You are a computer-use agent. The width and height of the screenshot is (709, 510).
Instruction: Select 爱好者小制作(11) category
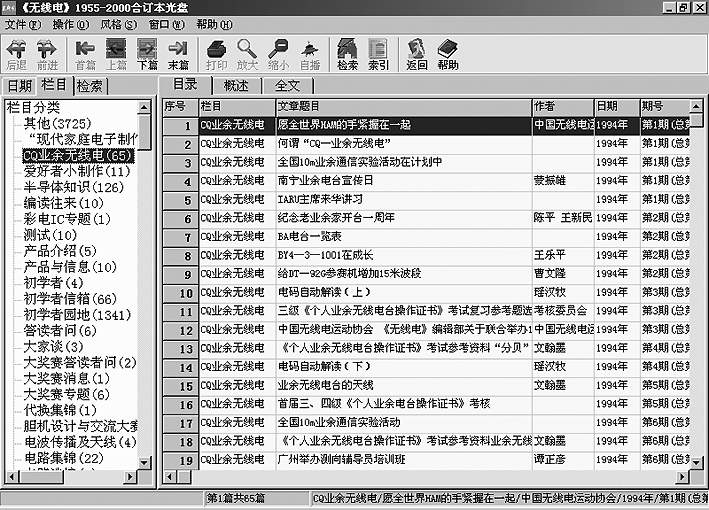tap(77, 171)
